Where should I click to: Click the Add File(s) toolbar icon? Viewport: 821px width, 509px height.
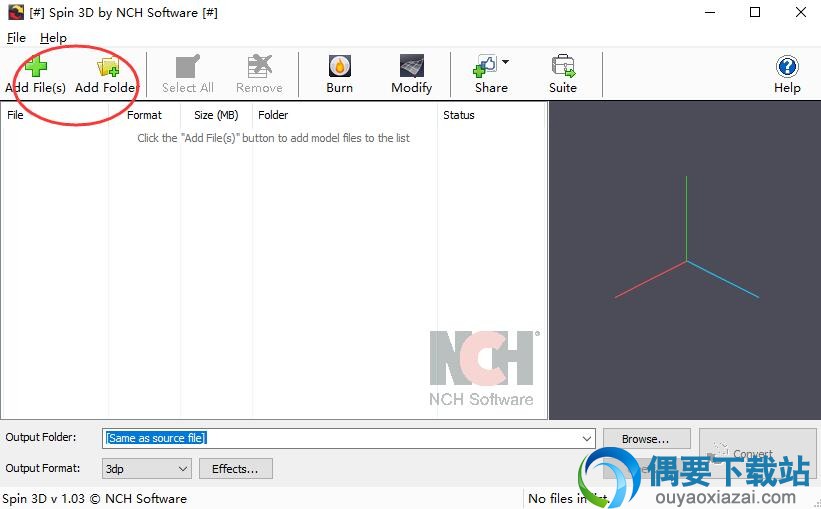(x=36, y=67)
